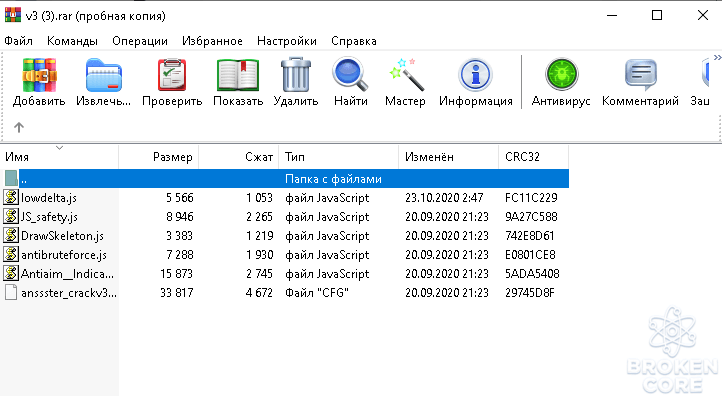722x396 pixels.
Task: Select the lowdelta.js file name
Action: (x=49, y=198)
